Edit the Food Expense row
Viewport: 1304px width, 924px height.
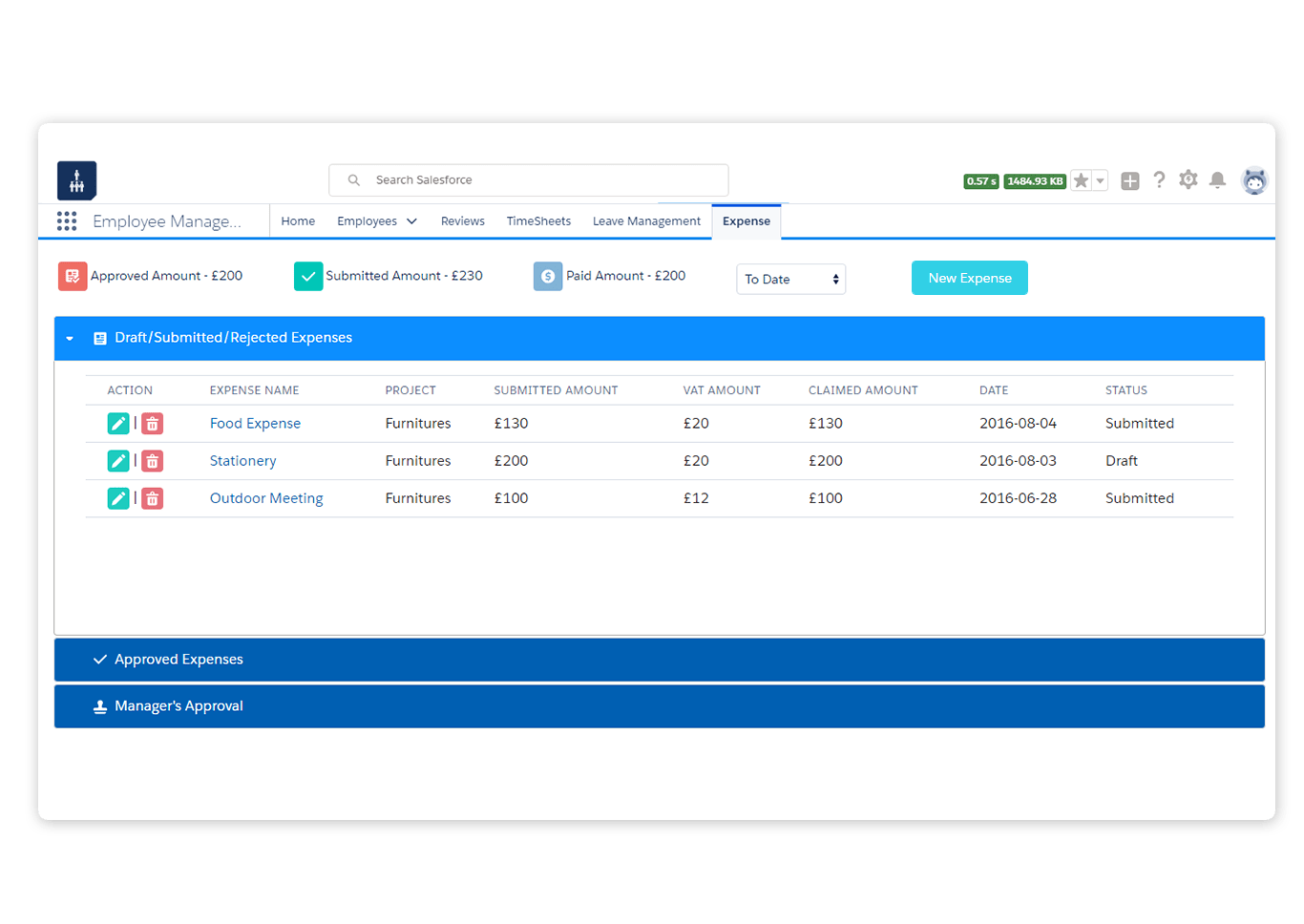pyautogui.click(x=118, y=424)
